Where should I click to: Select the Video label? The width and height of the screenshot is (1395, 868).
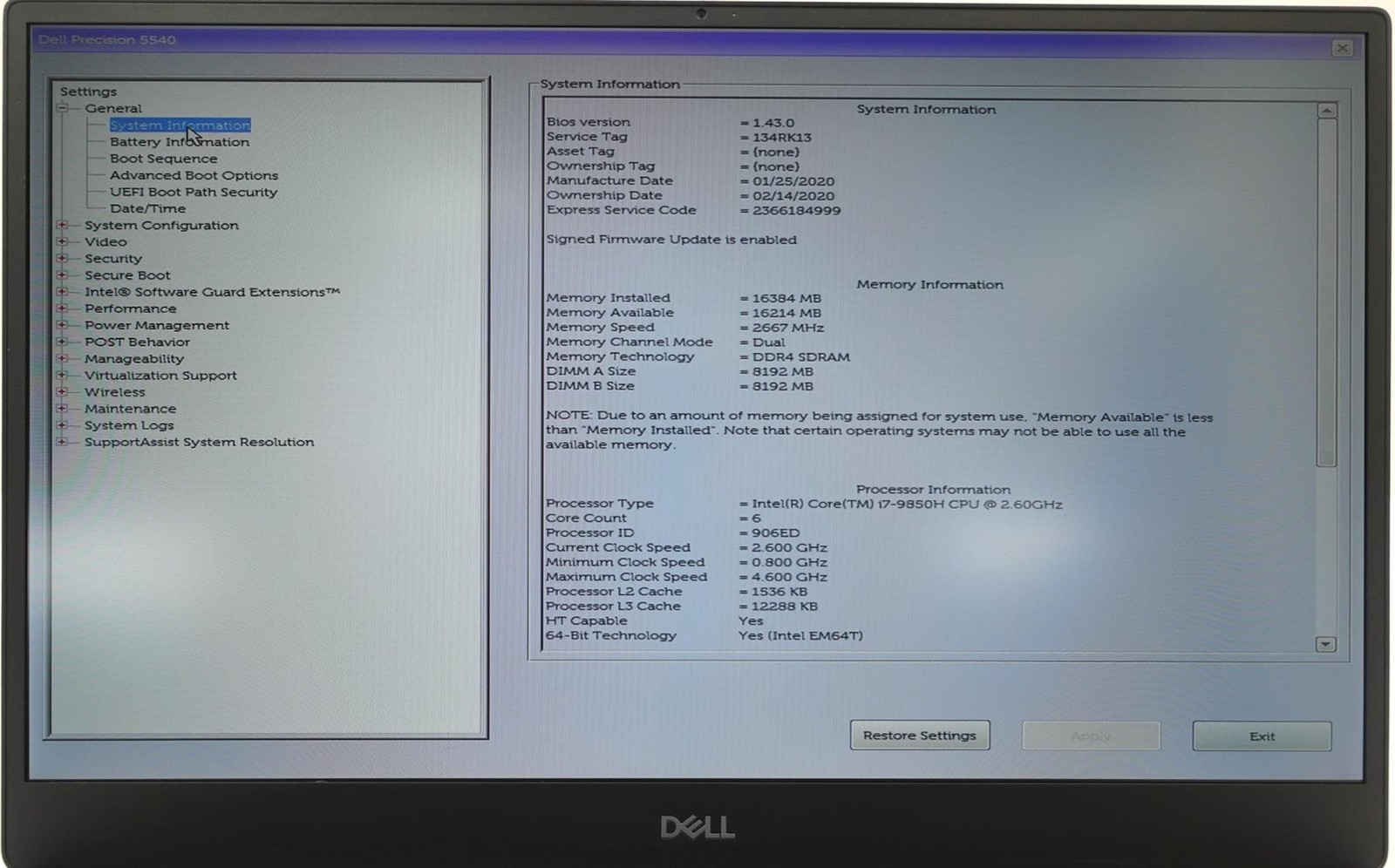[x=105, y=241]
